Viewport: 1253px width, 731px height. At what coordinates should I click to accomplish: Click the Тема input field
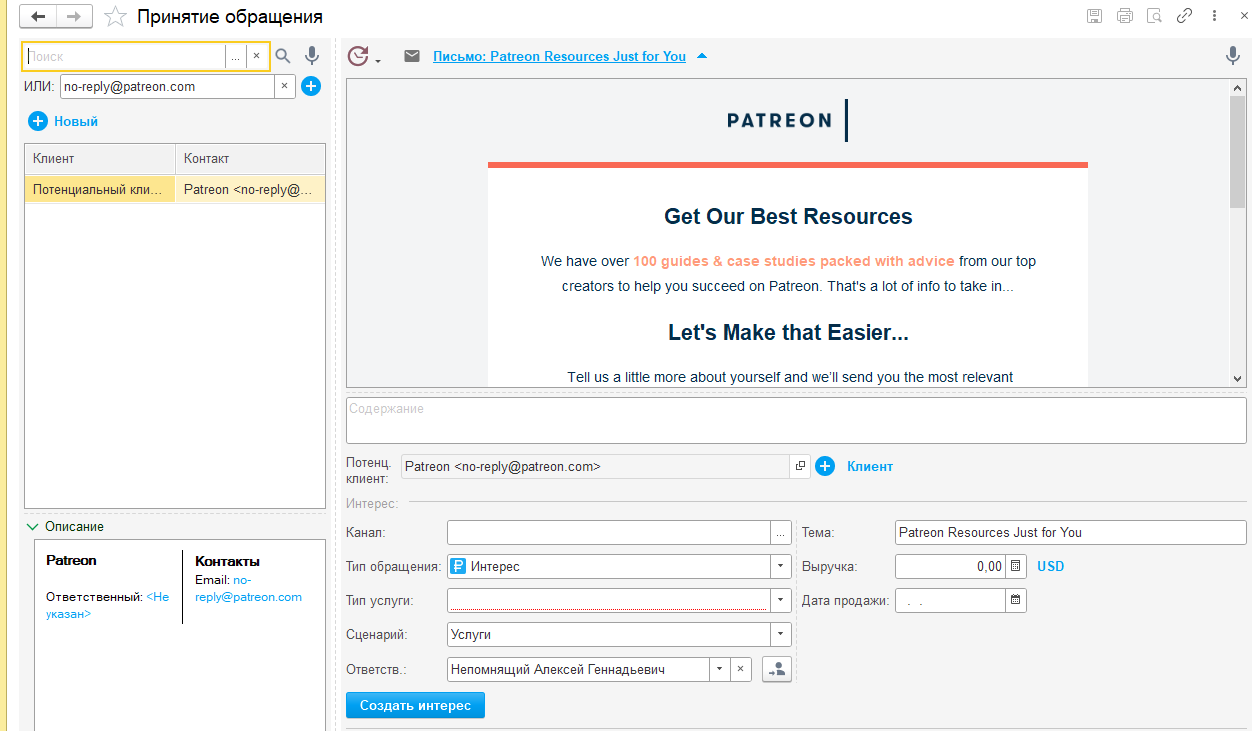click(x=1071, y=533)
